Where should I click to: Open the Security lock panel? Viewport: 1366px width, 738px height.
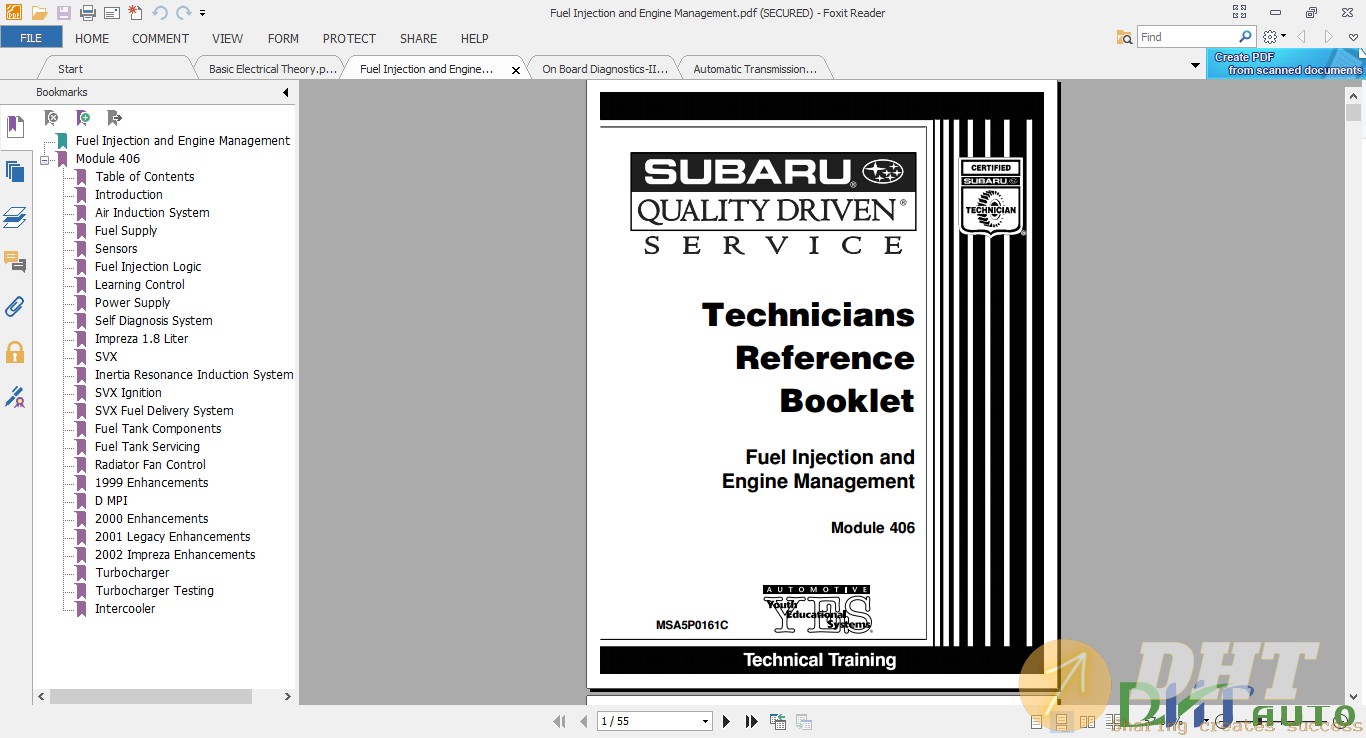pyautogui.click(x=15, y=352)
